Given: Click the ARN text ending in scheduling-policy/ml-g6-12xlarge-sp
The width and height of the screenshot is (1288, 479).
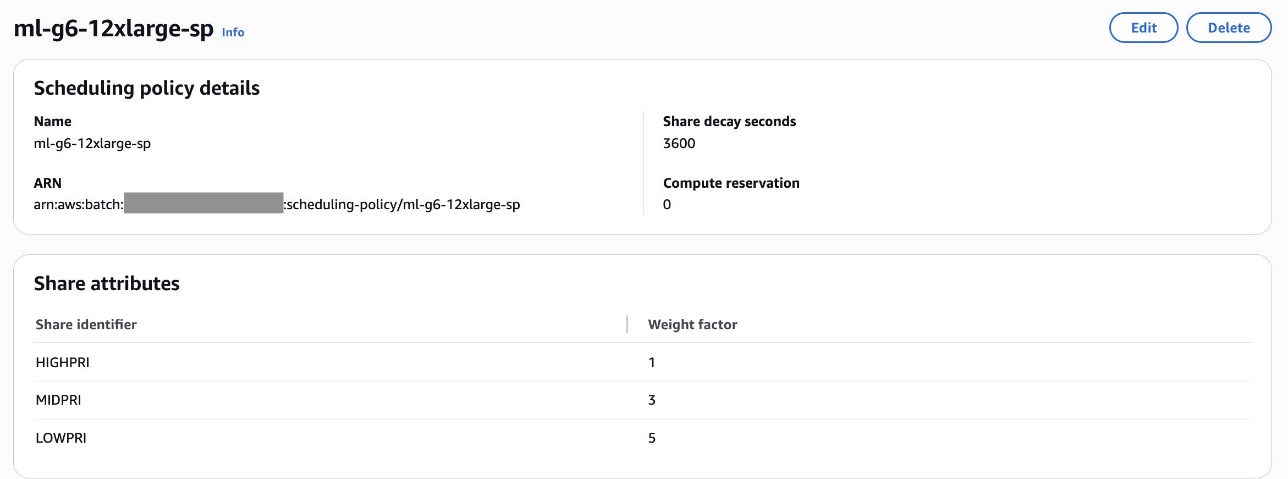Looking at the screenshot, I should click(x=403, y=204).
